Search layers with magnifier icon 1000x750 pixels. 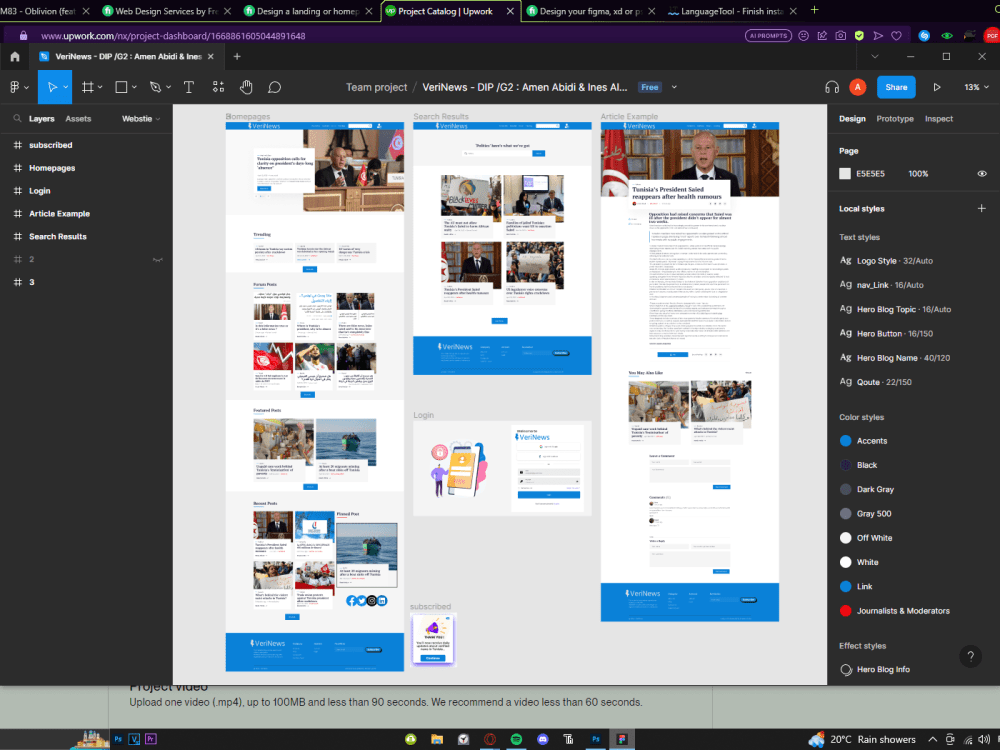[x=17, y=119]
